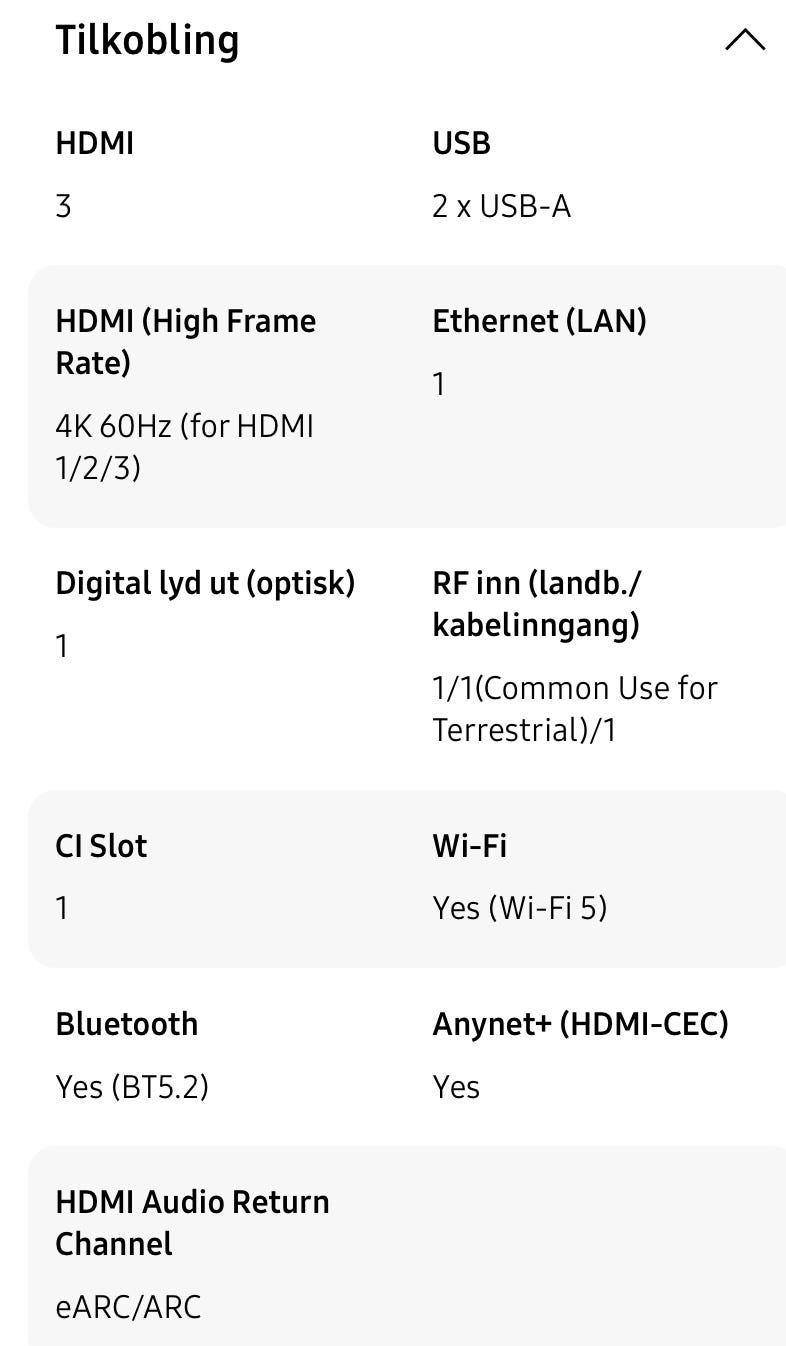Click the 2 x USB-A value
This screenshot has width=786, height=1346.
(x=501, y=207)
